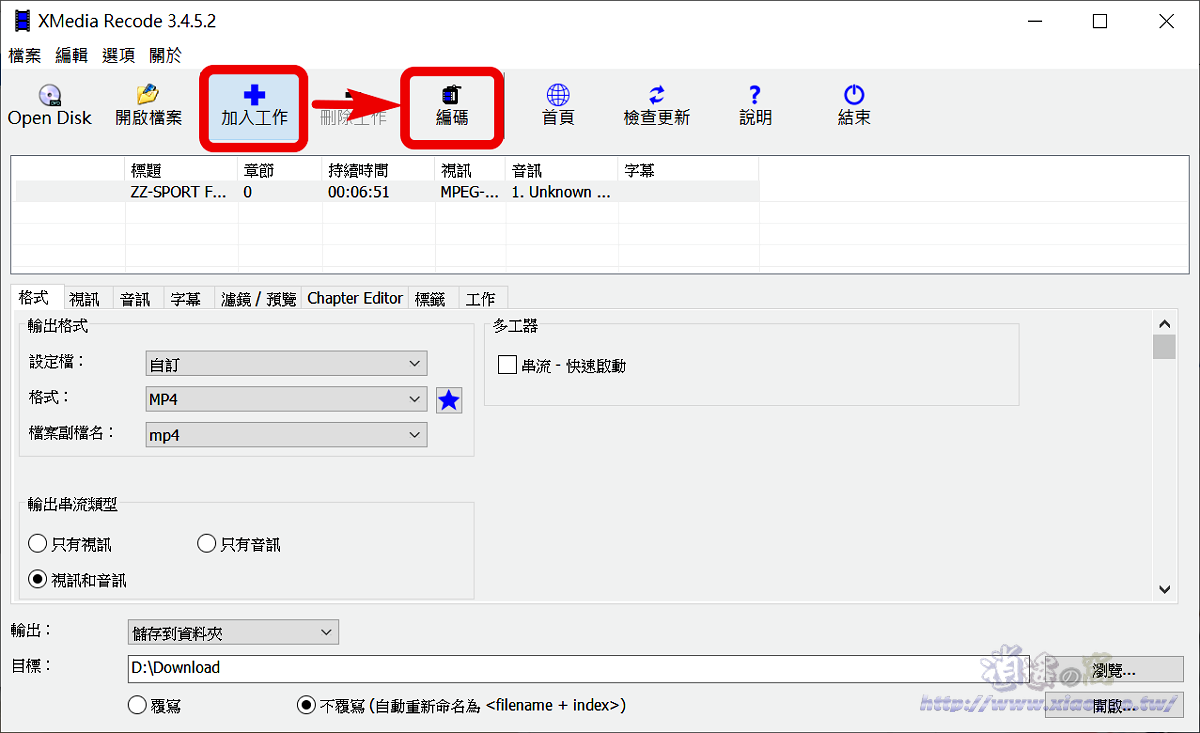Switch to the 工作 tab
Image resolution: width=1200 pixels, height=733 pixels.
tap(481, 298)
